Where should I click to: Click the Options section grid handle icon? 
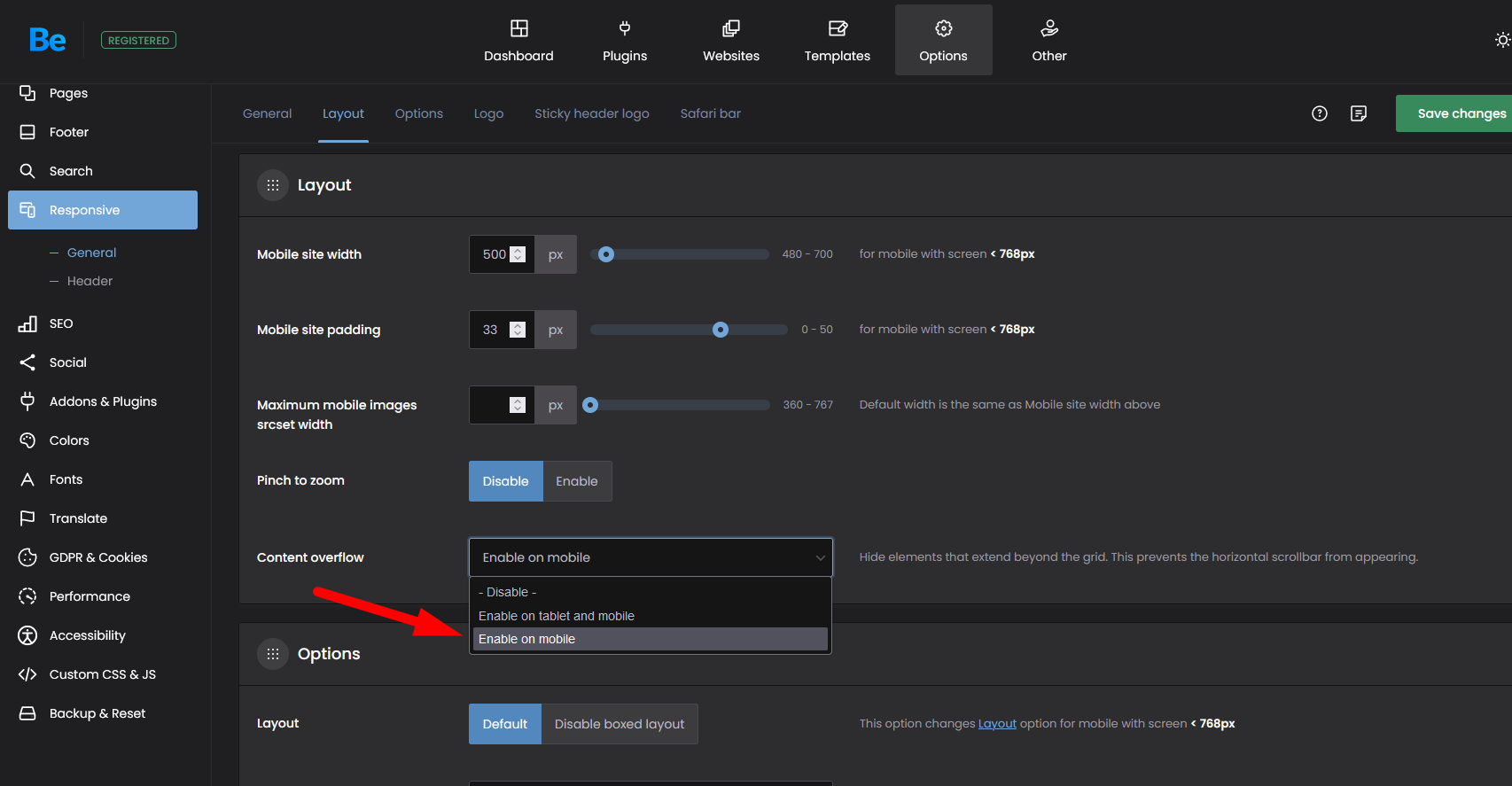pyautogui.click(x=273, y=654)
